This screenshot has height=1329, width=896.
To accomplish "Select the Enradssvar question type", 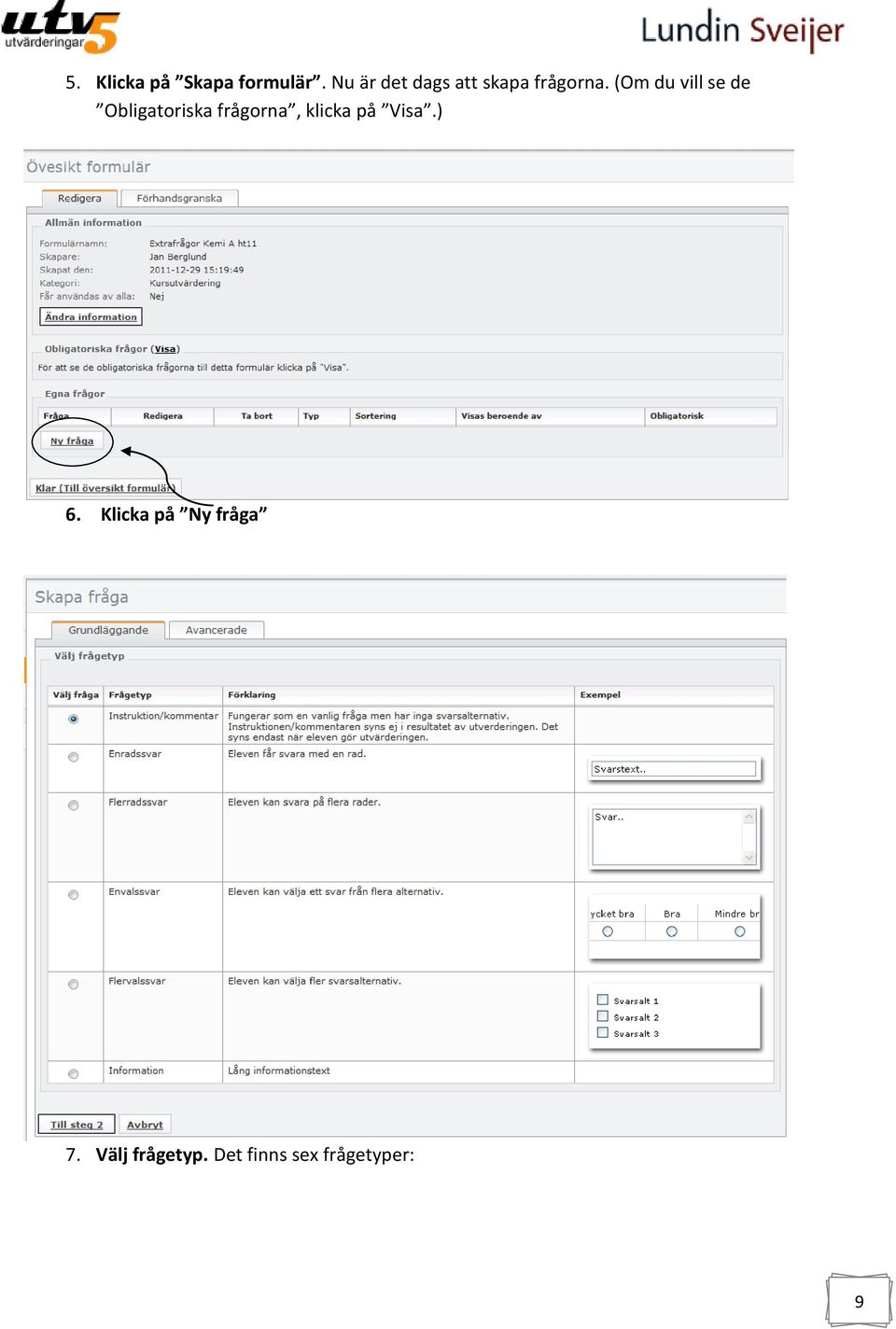I will click(73, 757).
